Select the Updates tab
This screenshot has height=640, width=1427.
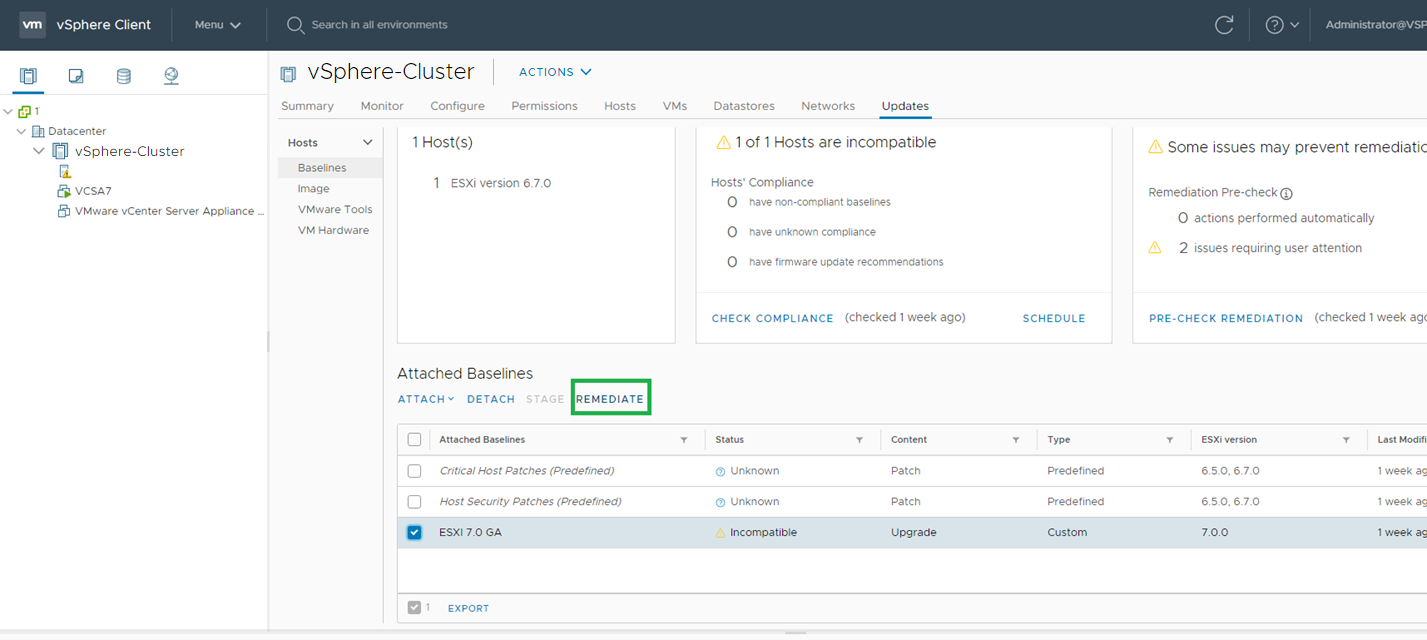pos(905,106)
